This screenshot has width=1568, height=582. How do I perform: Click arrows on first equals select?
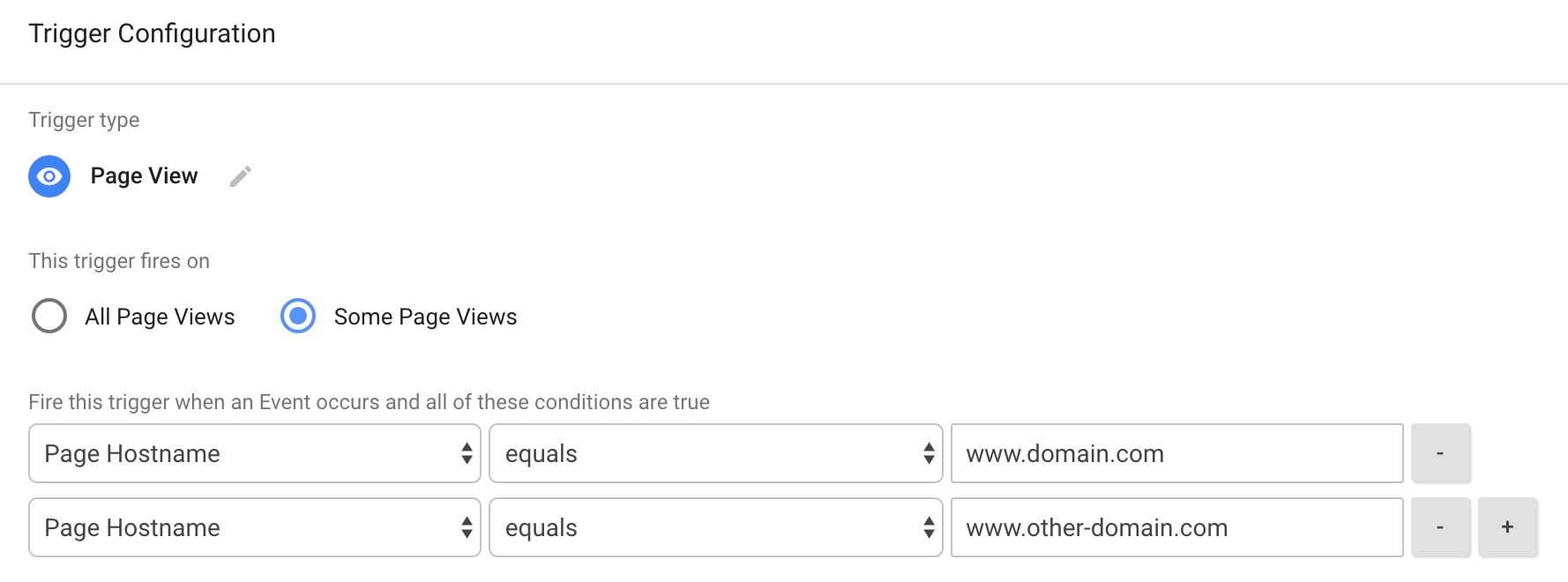(929, 453)
